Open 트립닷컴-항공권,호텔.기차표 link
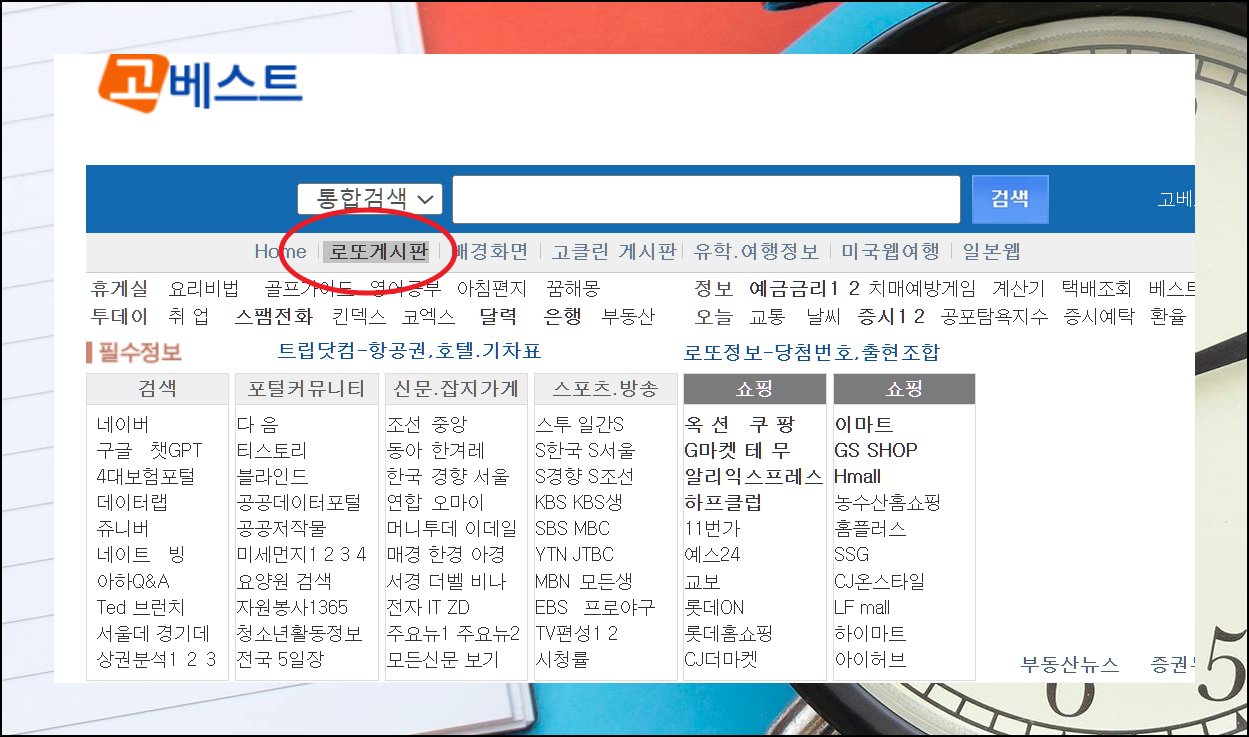Screen dimensions: 1249x737 409,351
